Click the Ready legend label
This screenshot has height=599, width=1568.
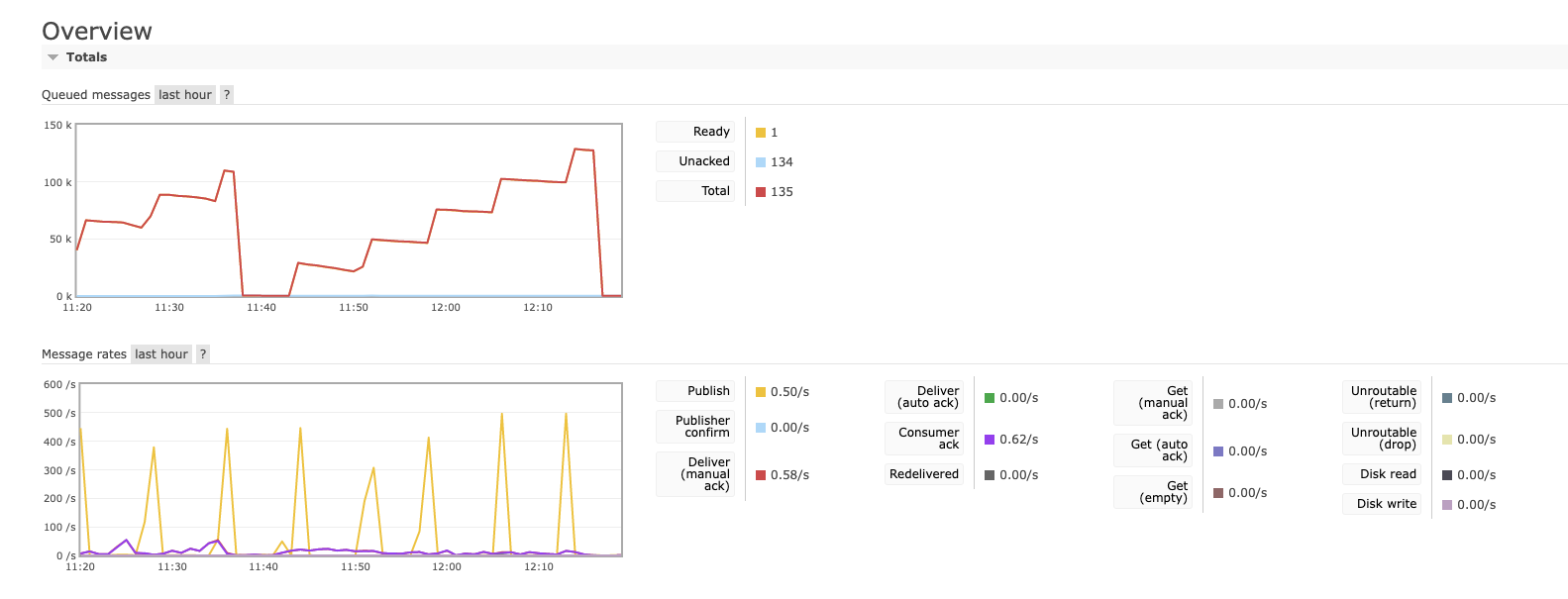pyautogui.click(x=695, y=132)
